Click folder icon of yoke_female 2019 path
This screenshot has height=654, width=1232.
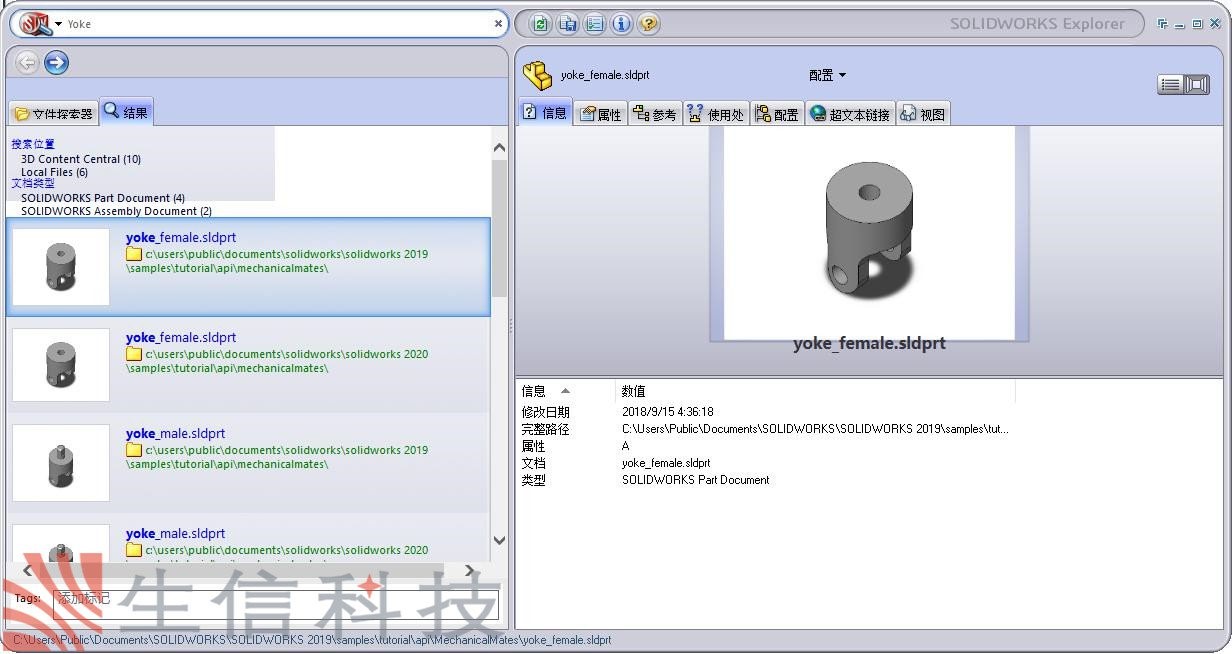[x=134, y=254]
